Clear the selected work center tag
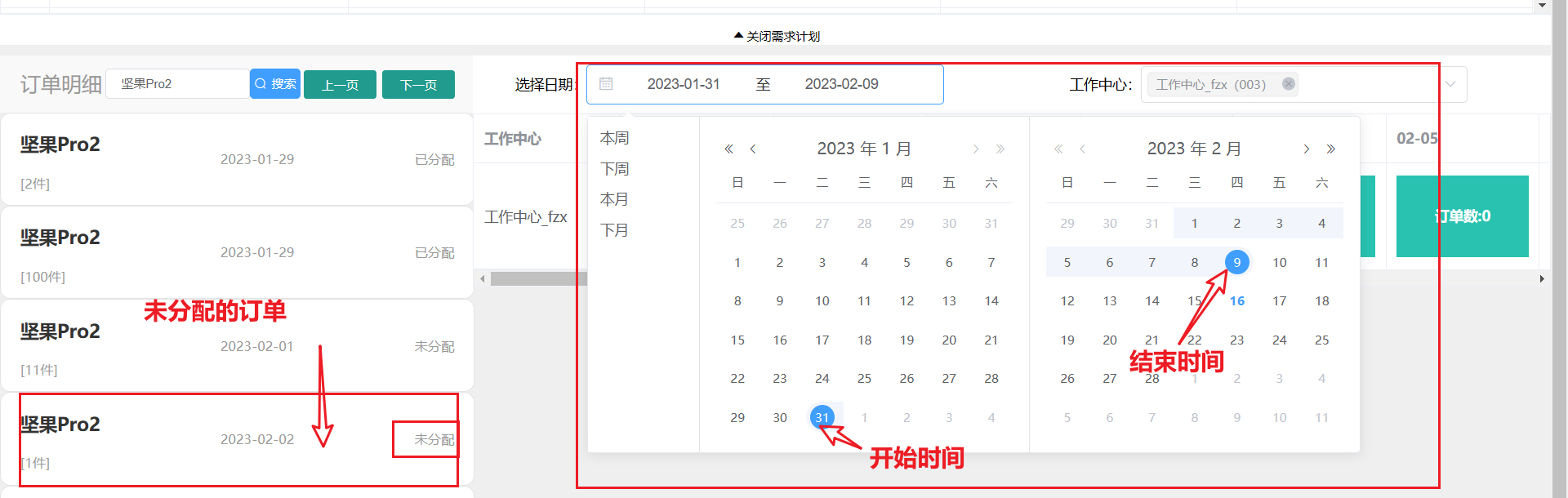Viewport: 1568px width, 498px height. (1289, 84)
